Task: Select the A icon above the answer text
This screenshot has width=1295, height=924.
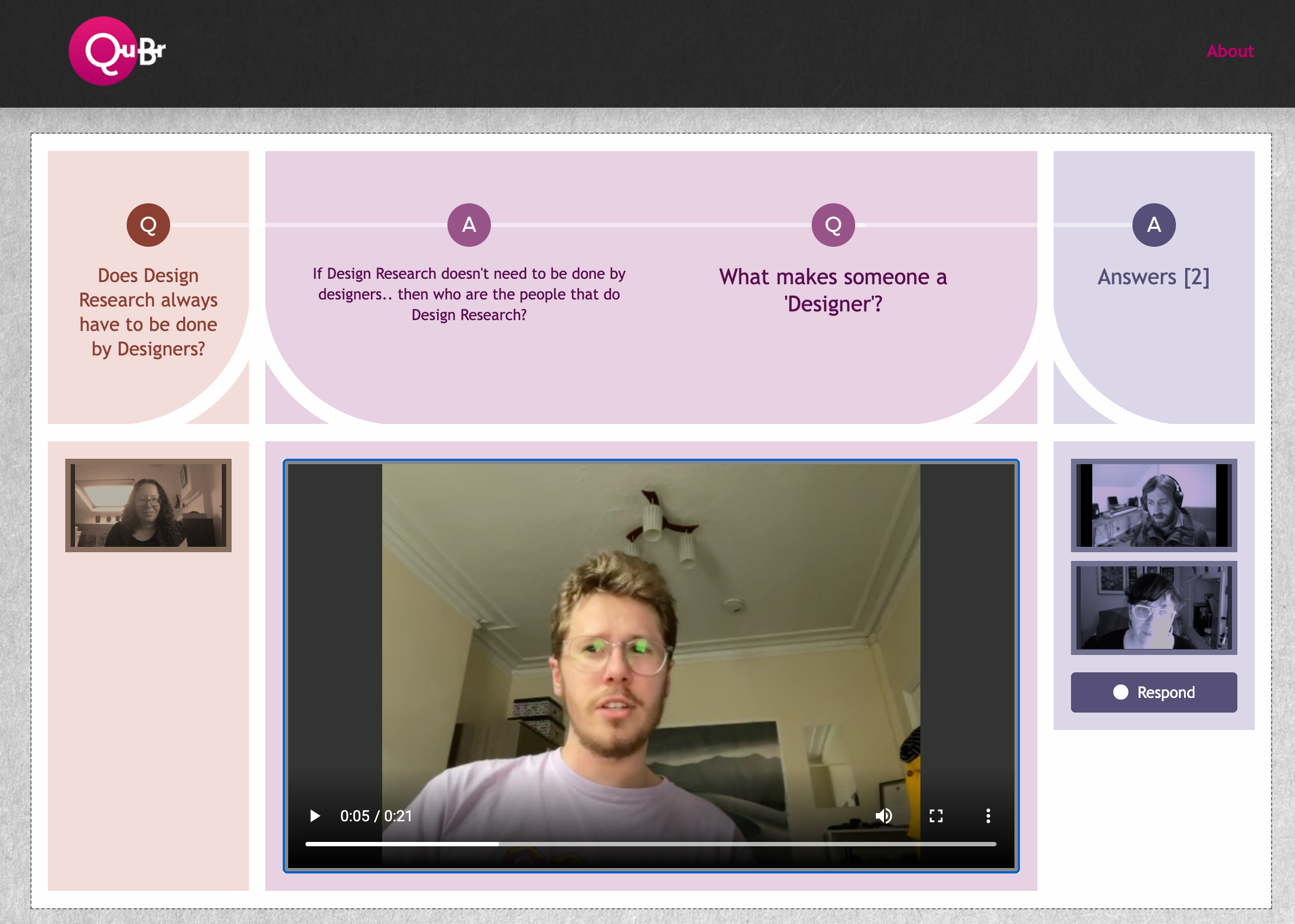Action: point(468,224)
